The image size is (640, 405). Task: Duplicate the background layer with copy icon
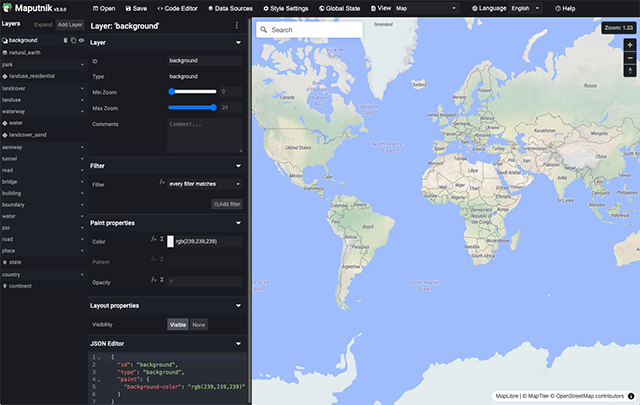tap(73, 40)
